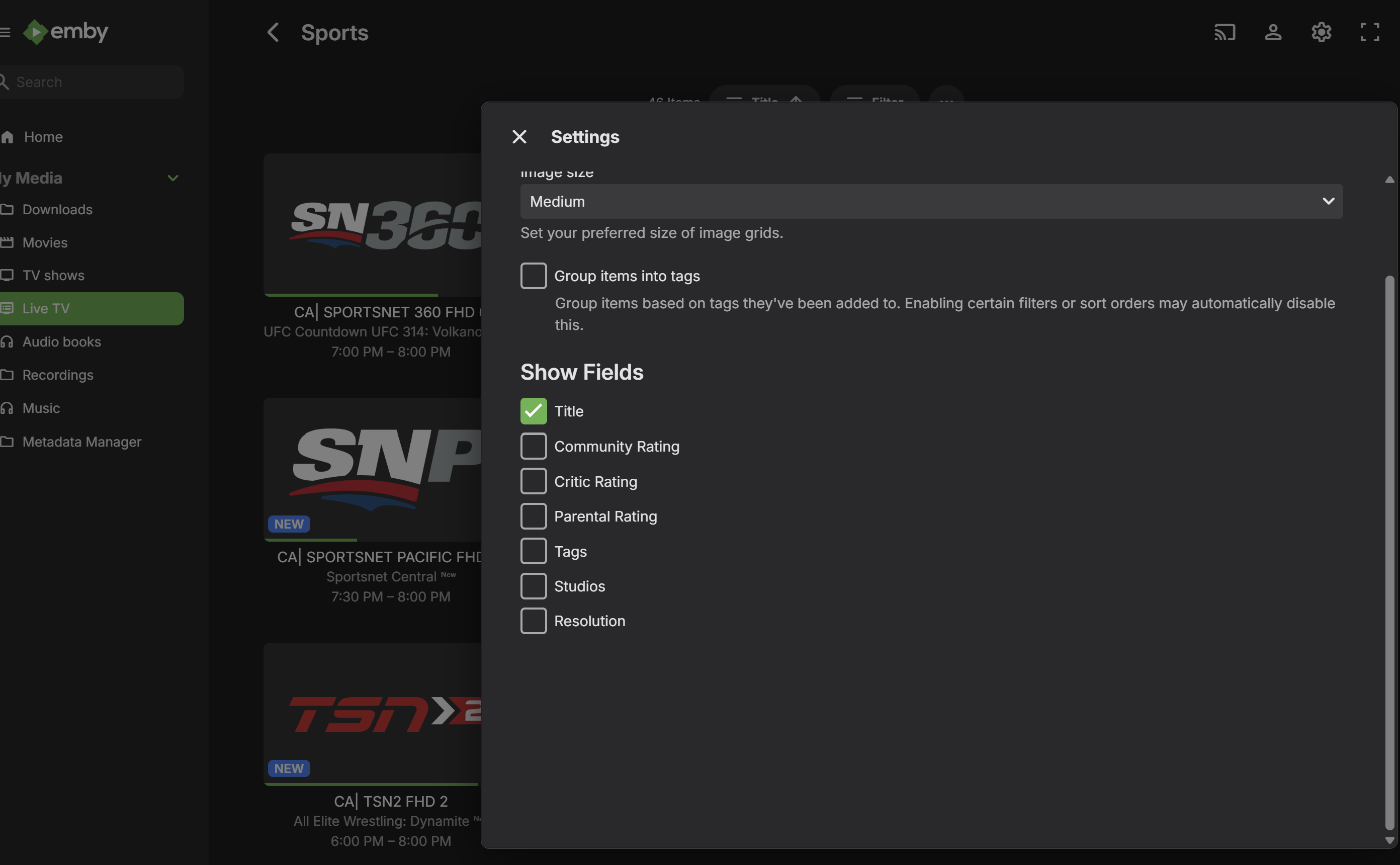Open the Image size Medium dropdown
The image size is (1400, 865).
[931, 201]
